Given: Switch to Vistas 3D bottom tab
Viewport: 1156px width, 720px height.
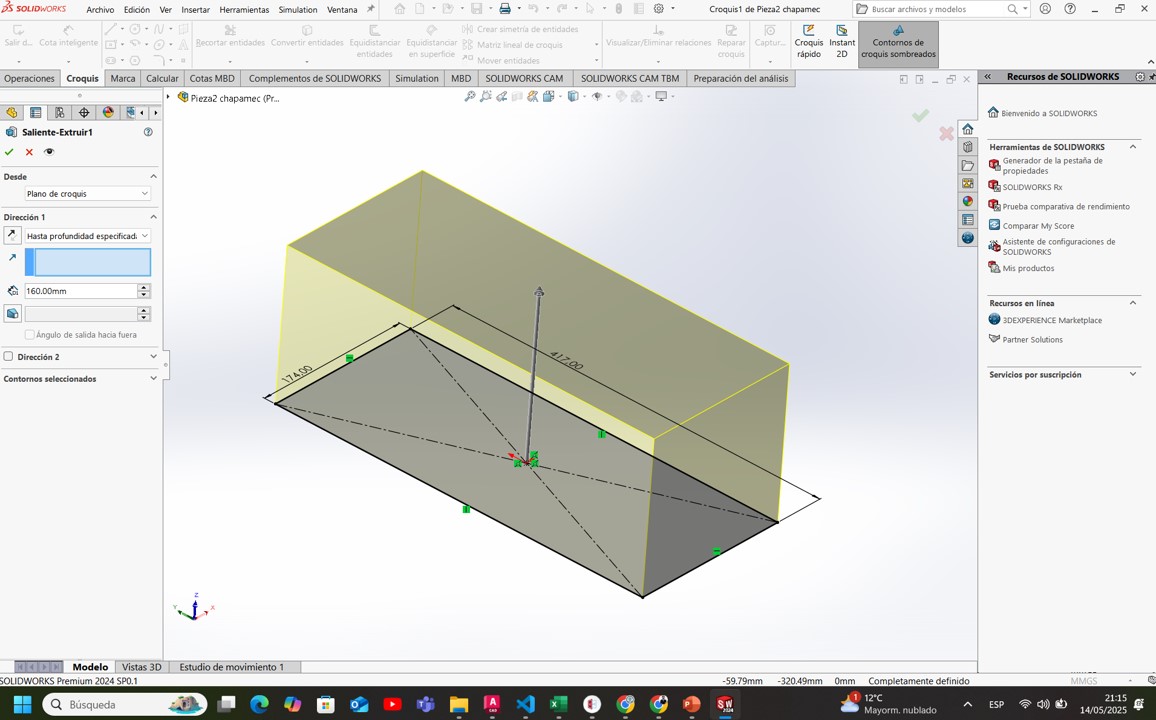Looking at the screenshot, I should 142,667.
